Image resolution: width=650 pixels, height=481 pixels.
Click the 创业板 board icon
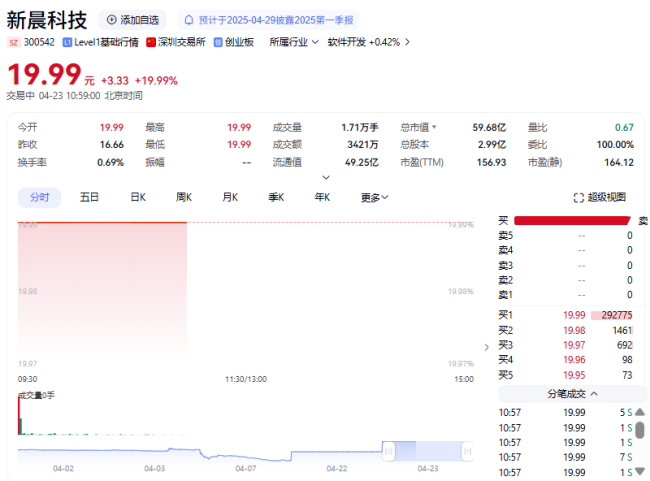(x=217, y=42)
